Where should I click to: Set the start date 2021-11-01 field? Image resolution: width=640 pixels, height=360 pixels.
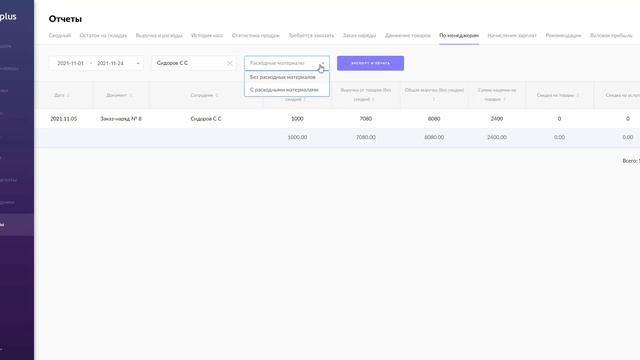[x=70, y=63]
